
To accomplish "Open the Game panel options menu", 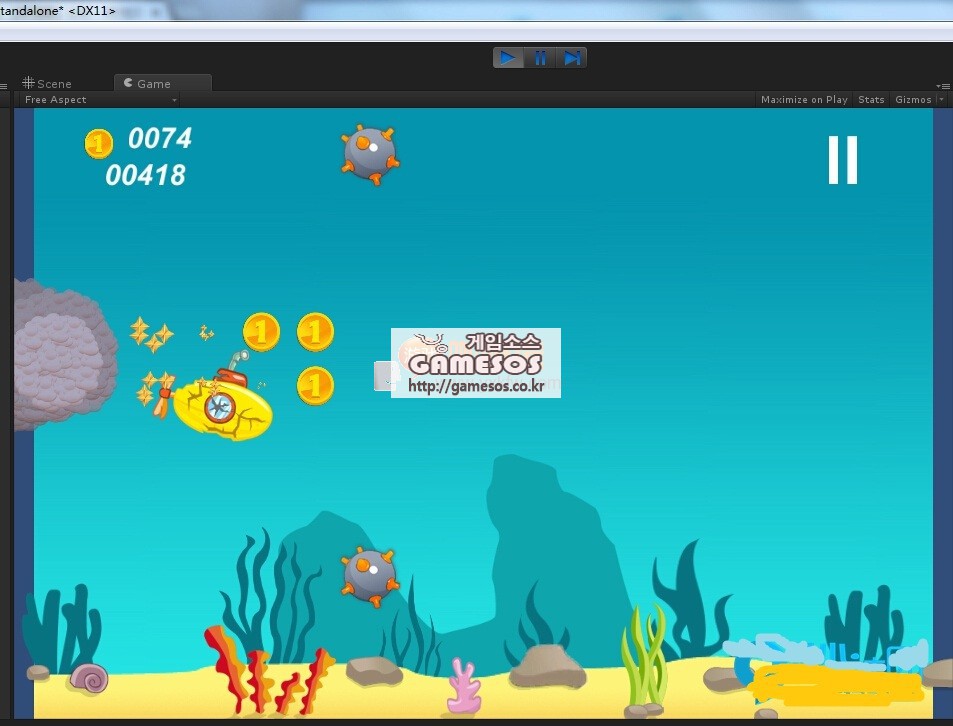I will click(x=944, y=86).
